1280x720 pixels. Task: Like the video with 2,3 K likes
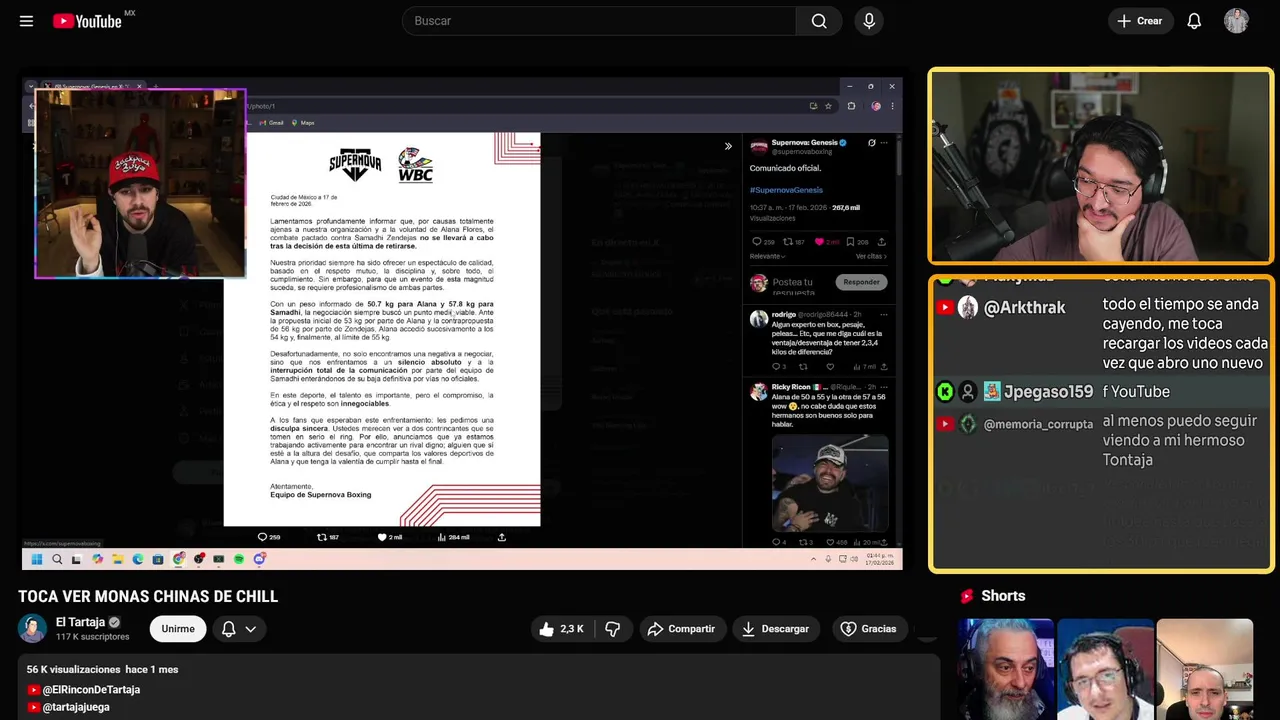coord(561,629)
